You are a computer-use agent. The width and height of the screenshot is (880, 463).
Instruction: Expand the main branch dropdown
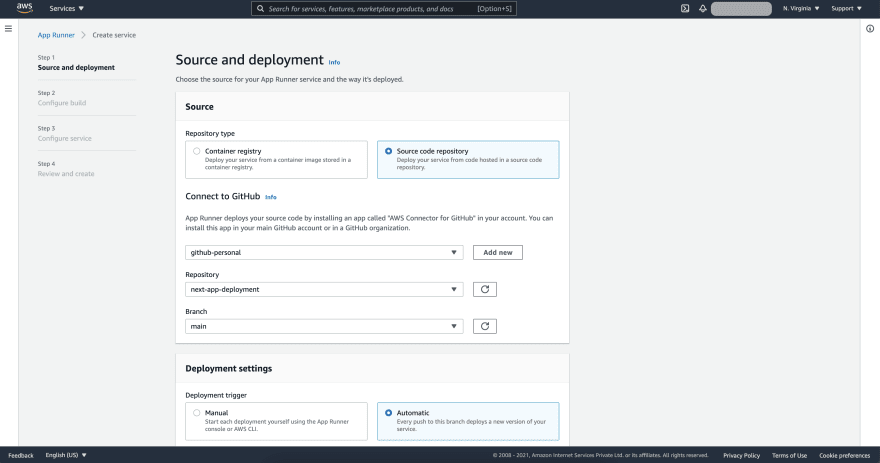(x=324, y=326)
